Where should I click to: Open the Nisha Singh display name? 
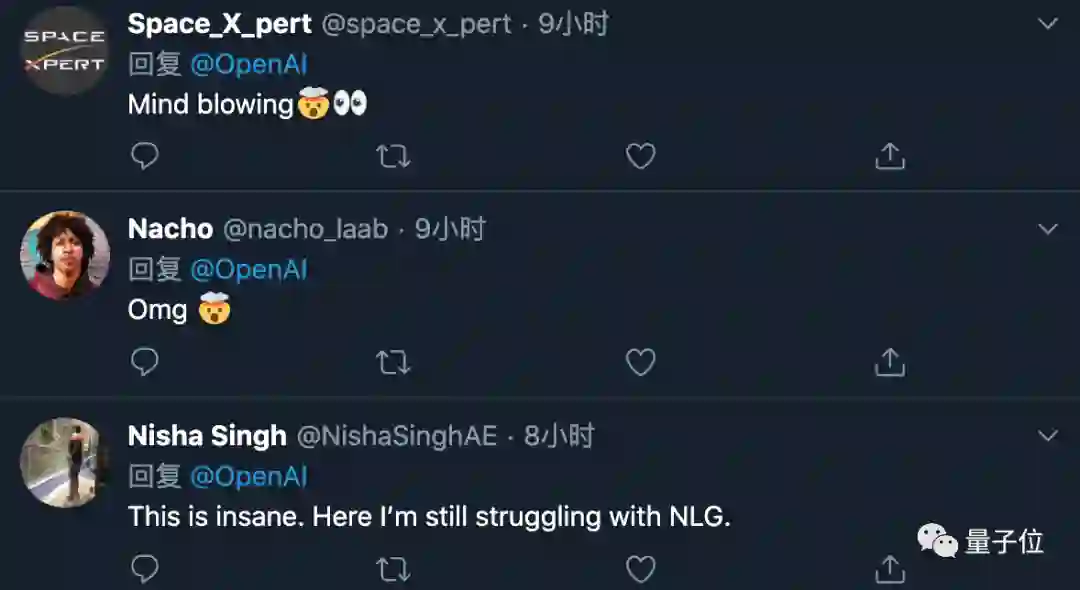tap(207, 436)
